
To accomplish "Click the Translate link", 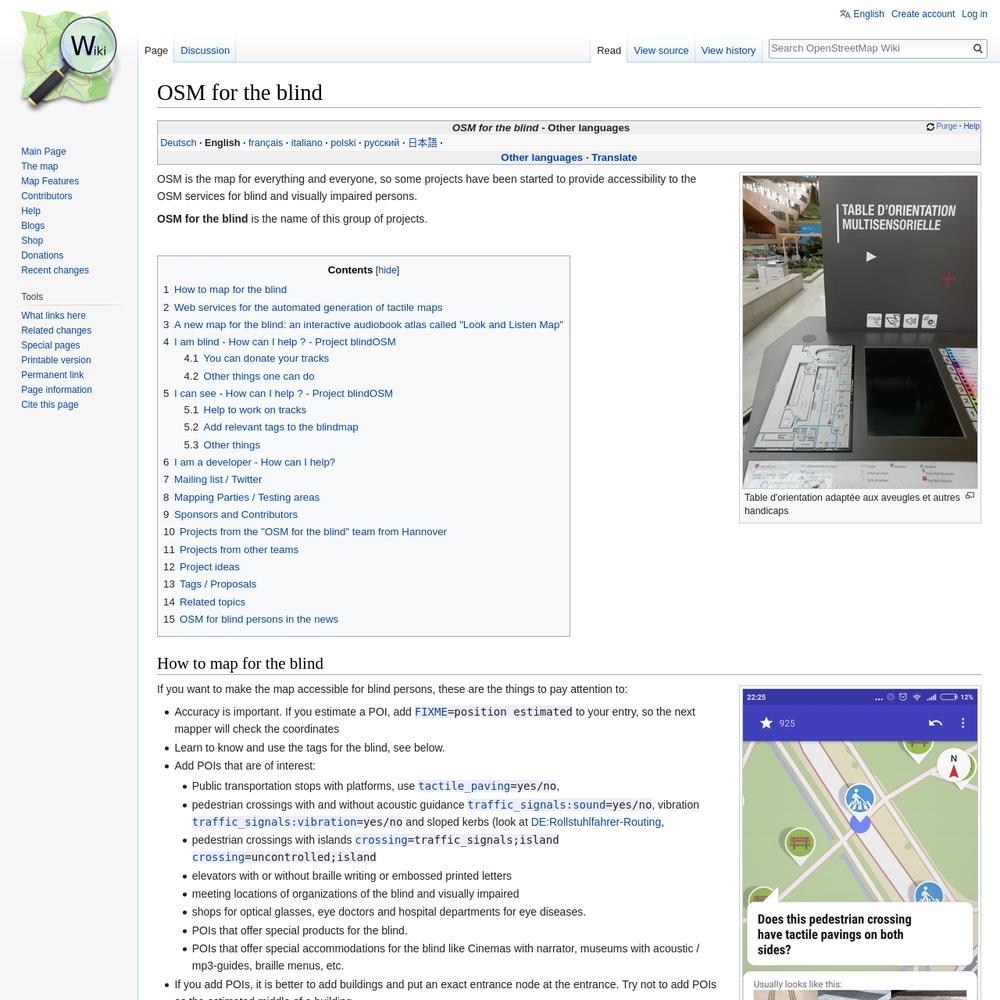I will (x=614, y=158).
